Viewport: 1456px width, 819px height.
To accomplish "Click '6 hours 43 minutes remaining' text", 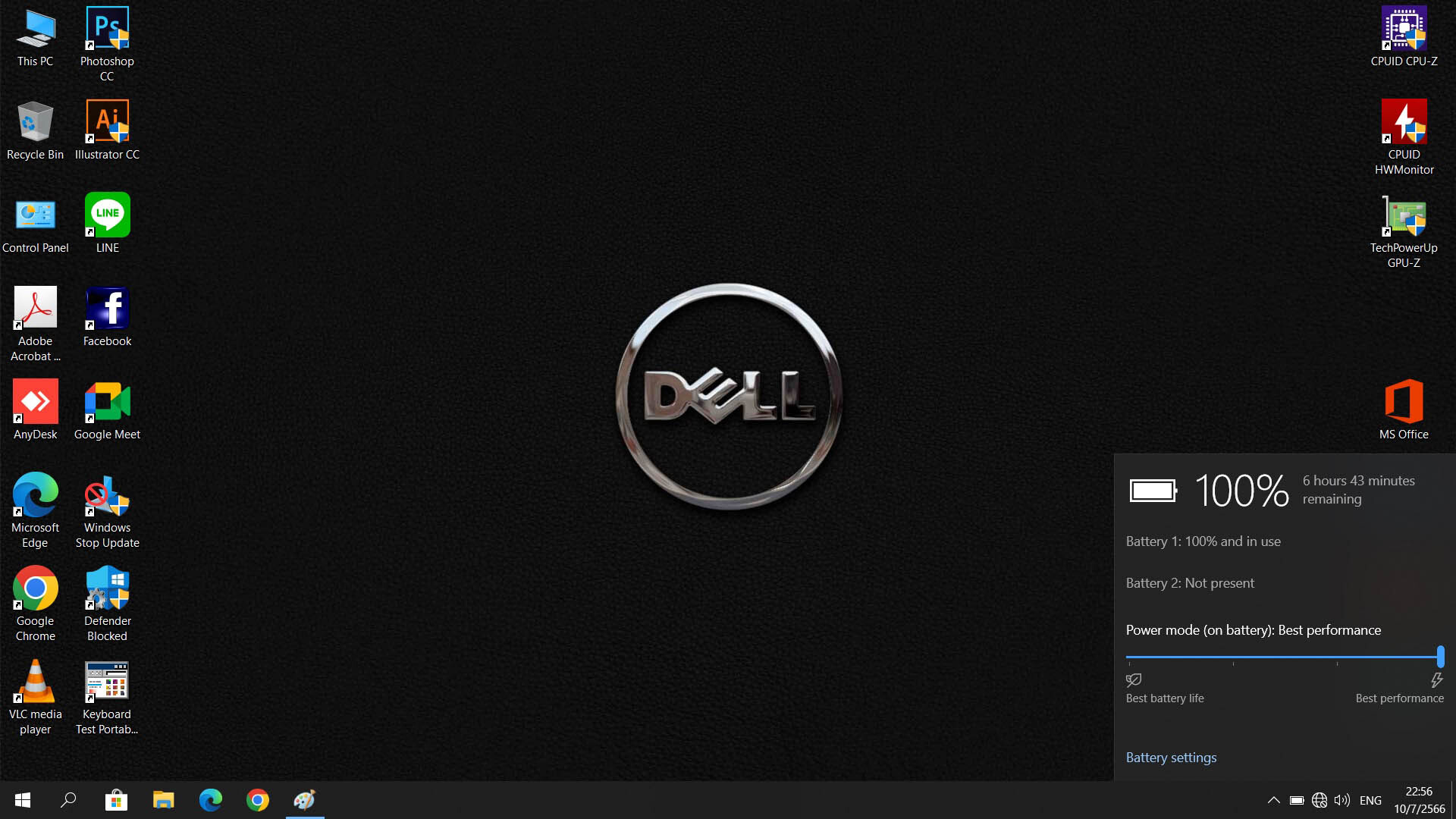I will (x=1358, y=490).
